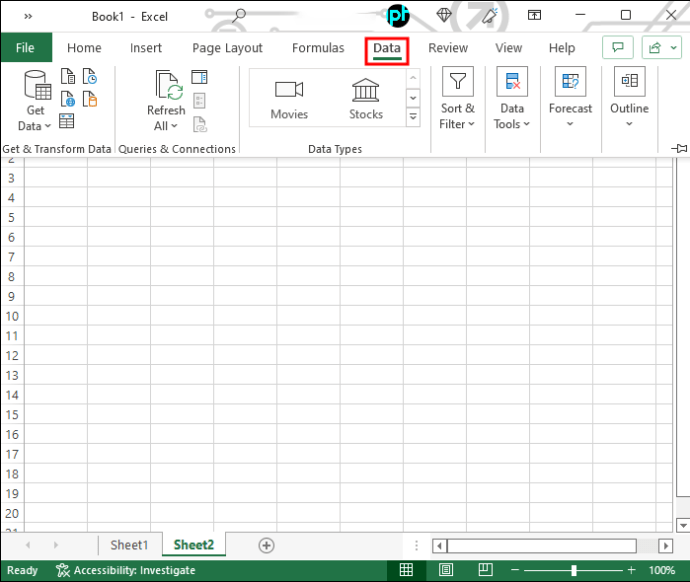Open the Help tab
The image size is (690, 582).
click(562, 48)
